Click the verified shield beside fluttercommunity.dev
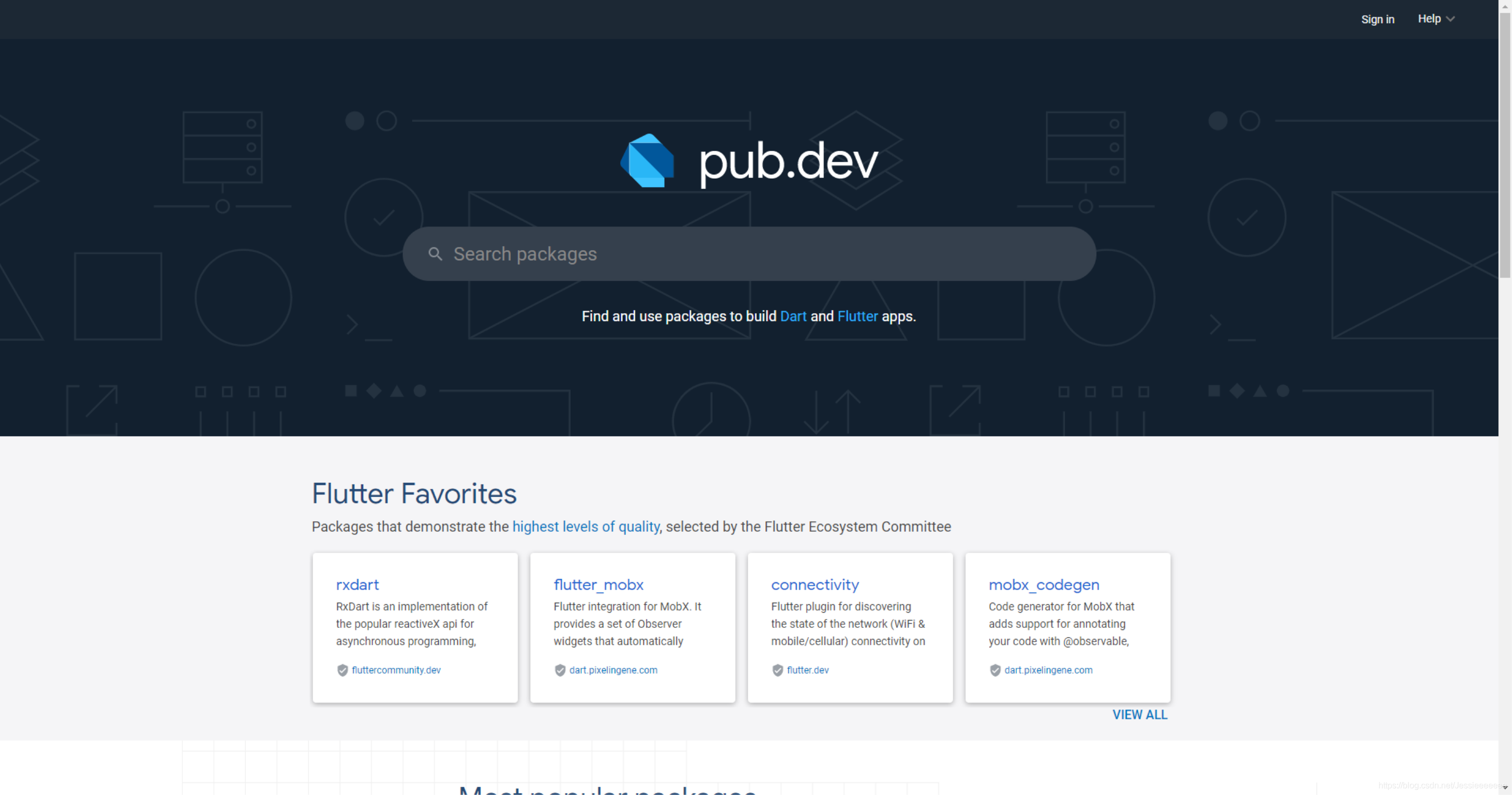Screen dimensions: 1512x795 [x=342, y=670]
